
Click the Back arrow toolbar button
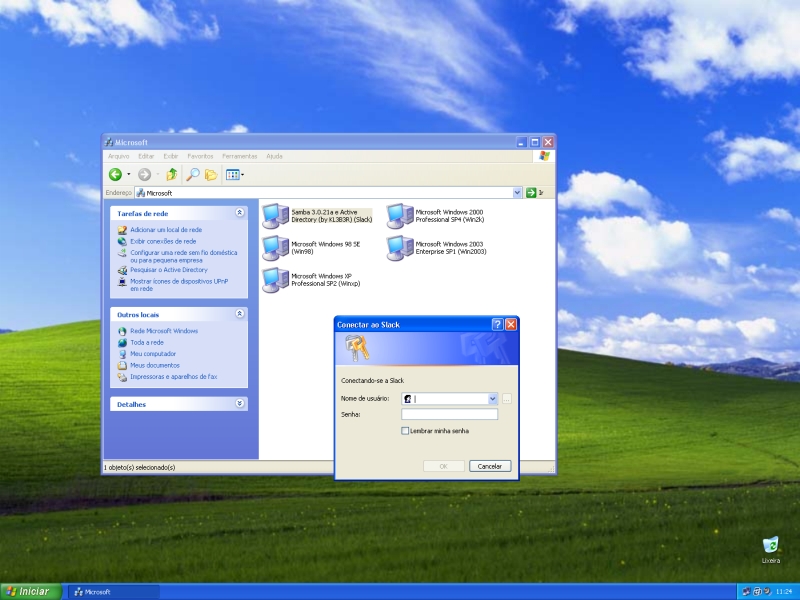pos(116,174)
